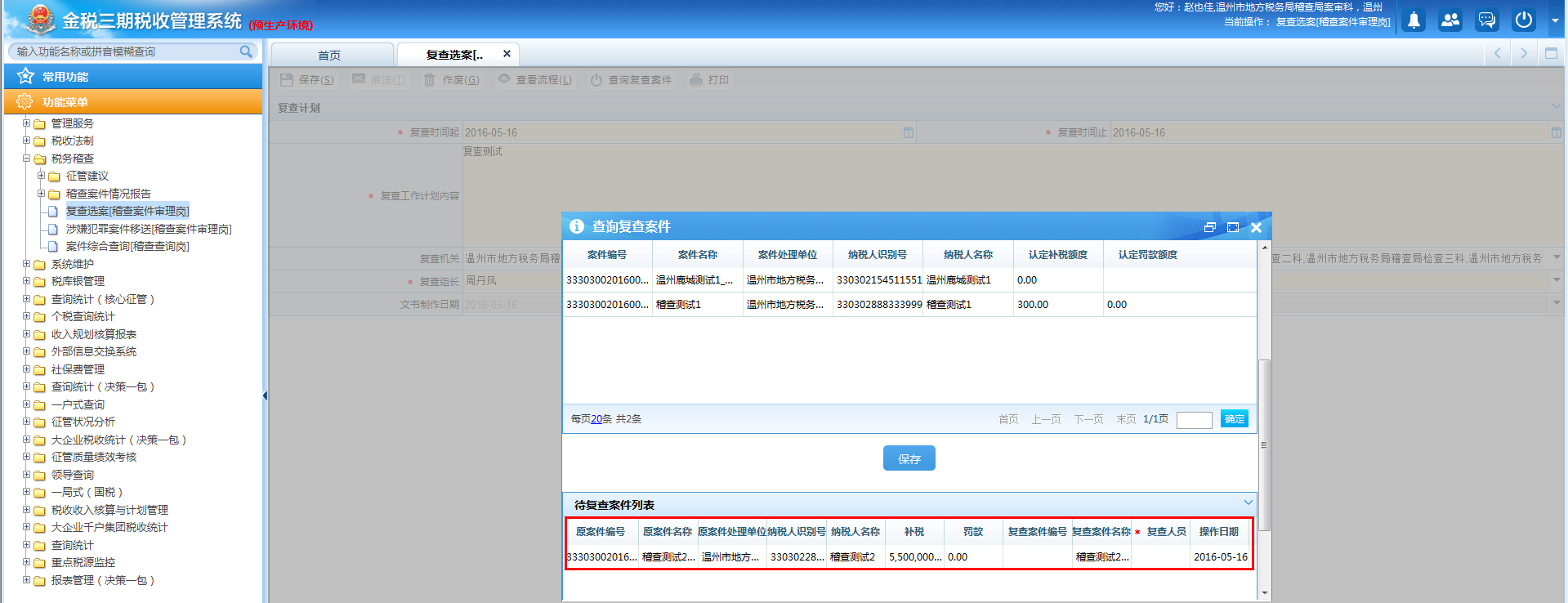This screenshot has width=1568, height=603.
Task: Open 复查机关 dropdown arrow
Action: pos(1557,257)
